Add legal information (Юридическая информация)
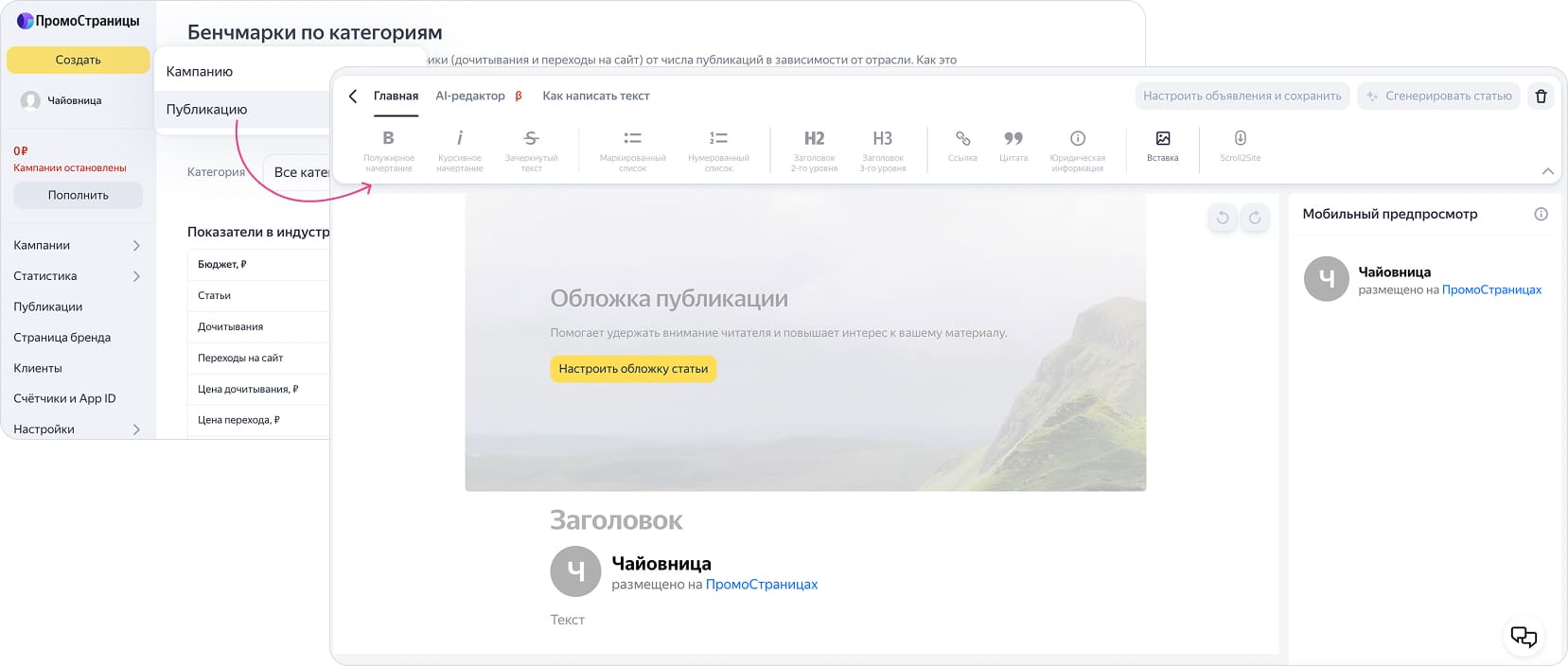 1077,150
